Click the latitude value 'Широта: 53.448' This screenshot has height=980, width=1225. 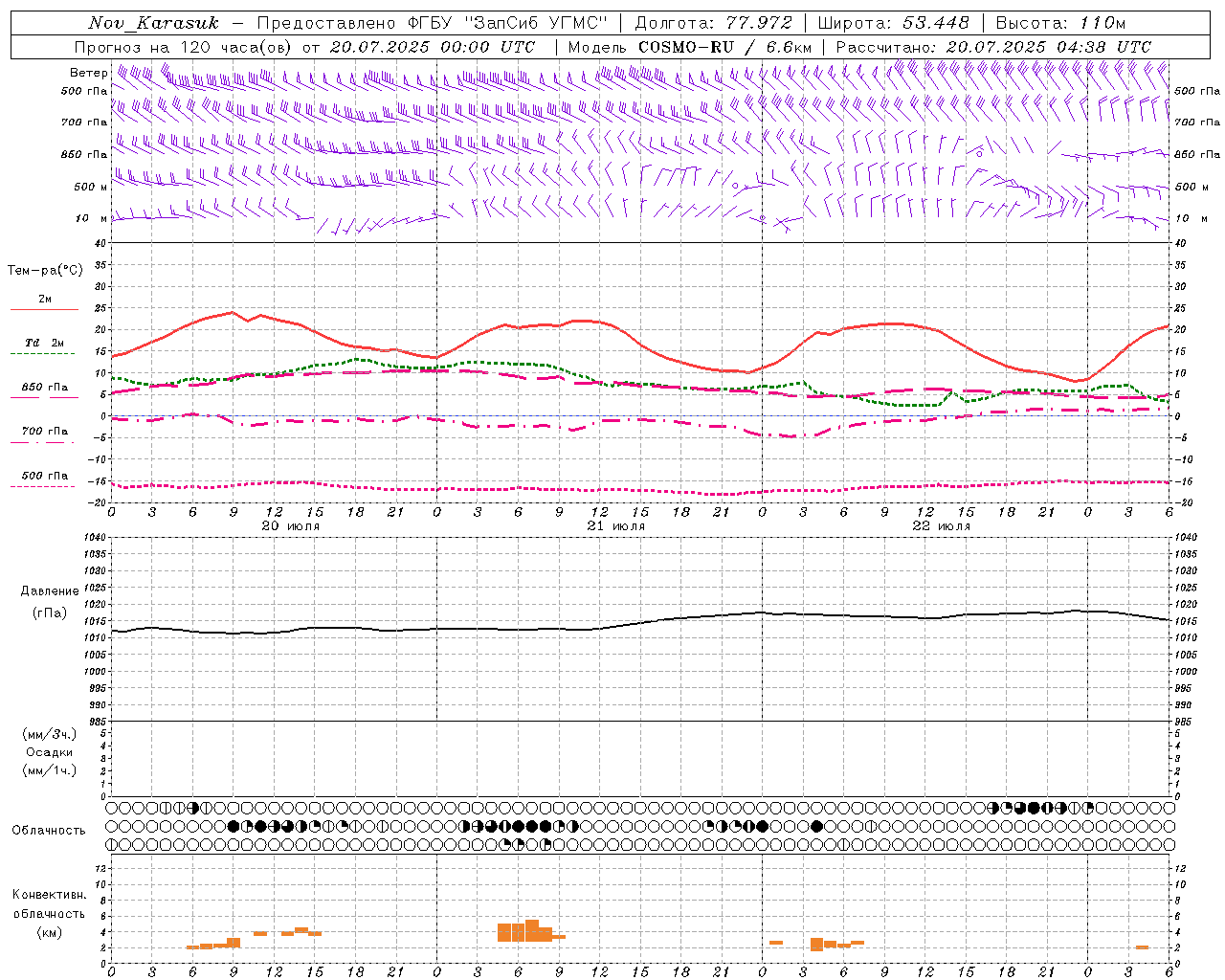(x=894, y=23)
